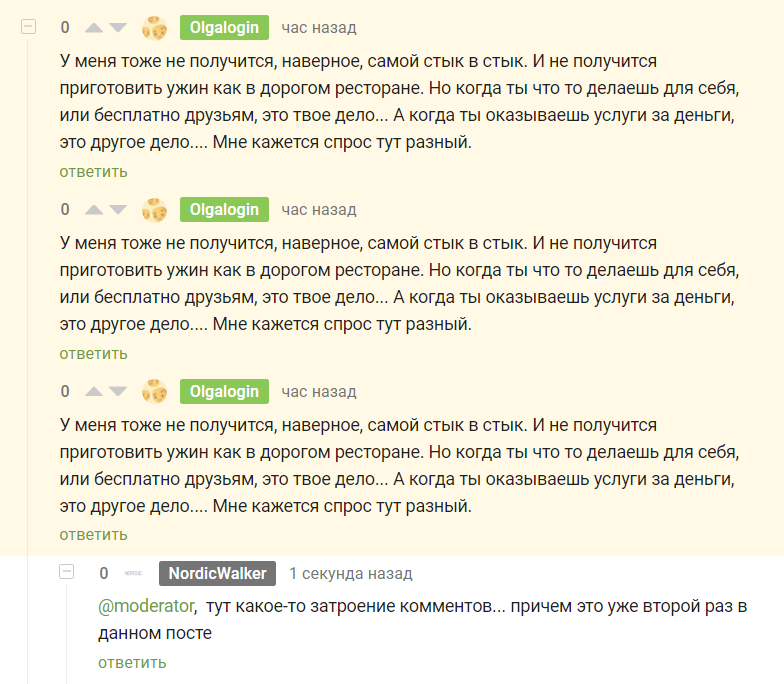Viewport: 784px width, 684px height.
Task: Open Olgalogin's profile from the second comment badge
Action: tap(224, 210)
